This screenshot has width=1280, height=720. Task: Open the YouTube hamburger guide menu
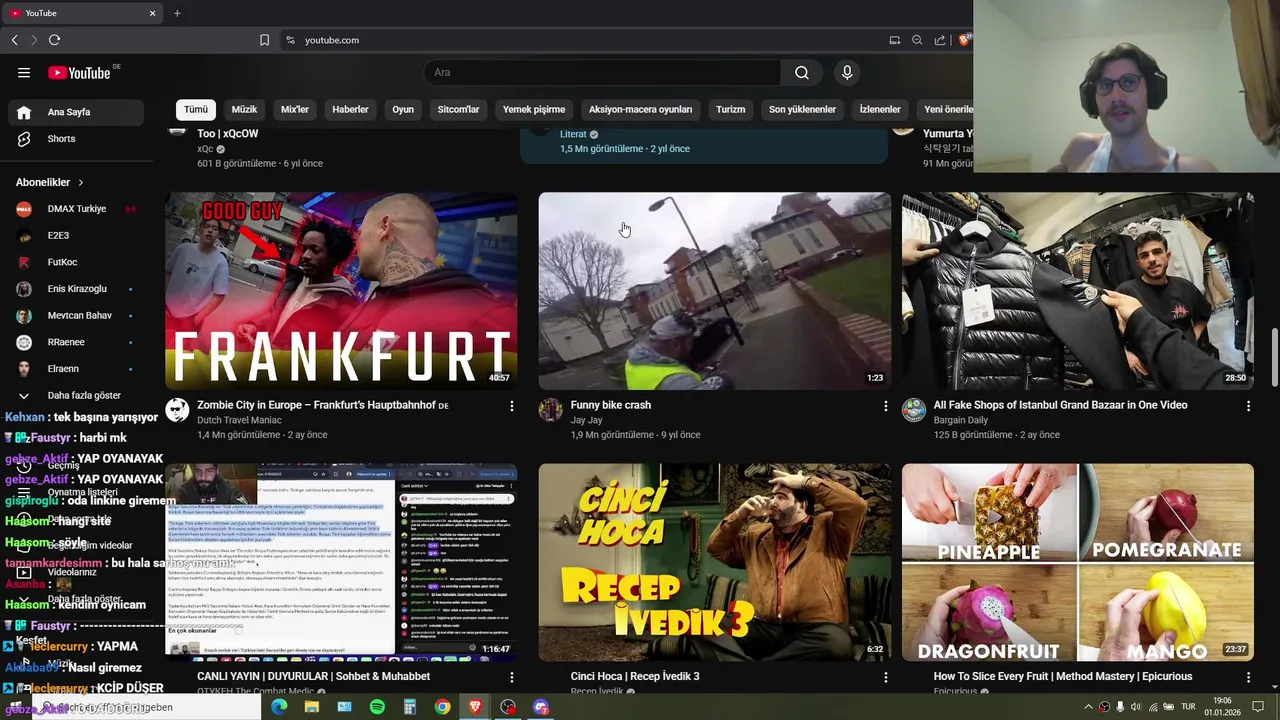click(24, 72)
